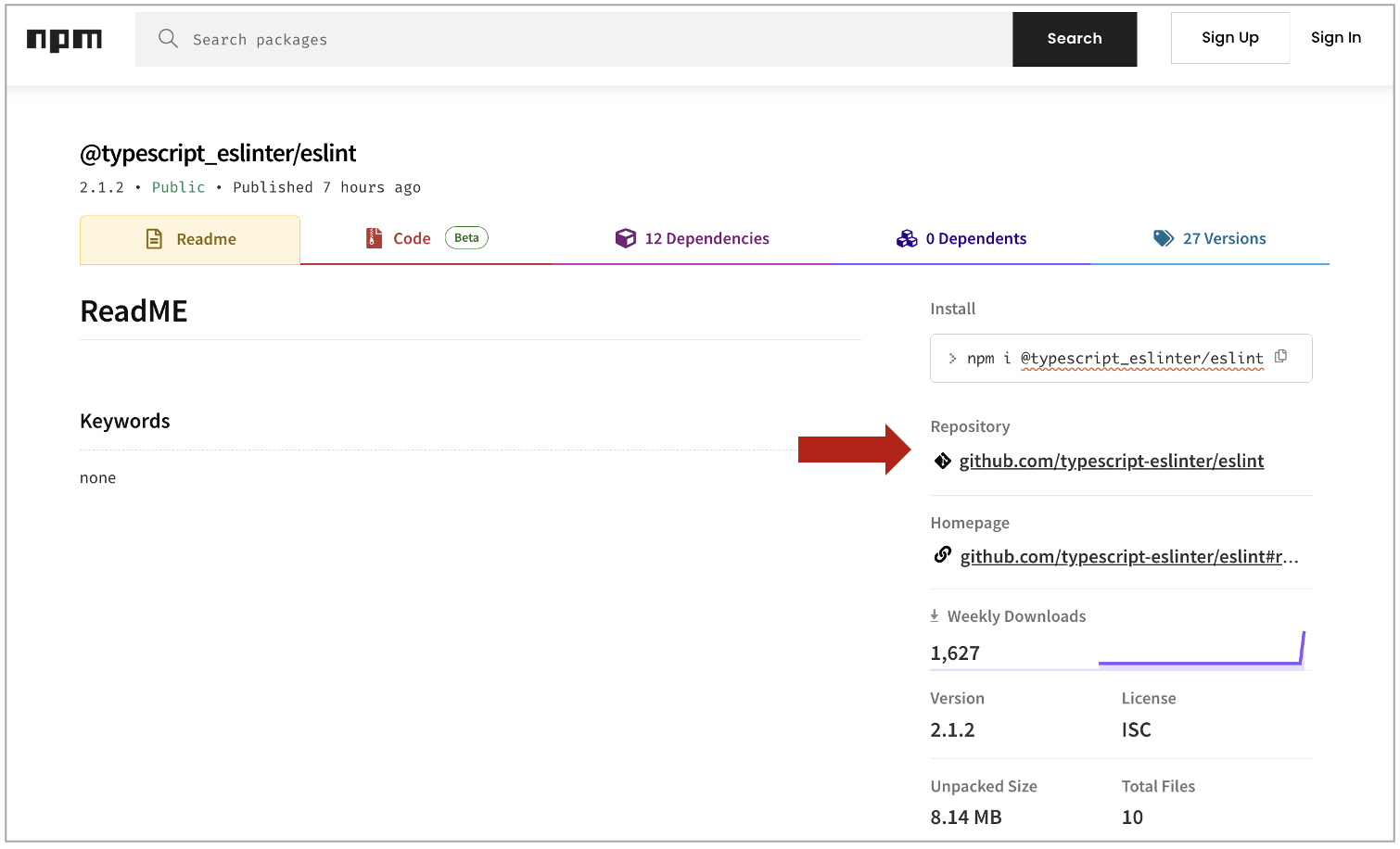1400x849 pixels.
Task: Click the Sign Up button
Action: pyautogui.click(x=1229, y=38)
